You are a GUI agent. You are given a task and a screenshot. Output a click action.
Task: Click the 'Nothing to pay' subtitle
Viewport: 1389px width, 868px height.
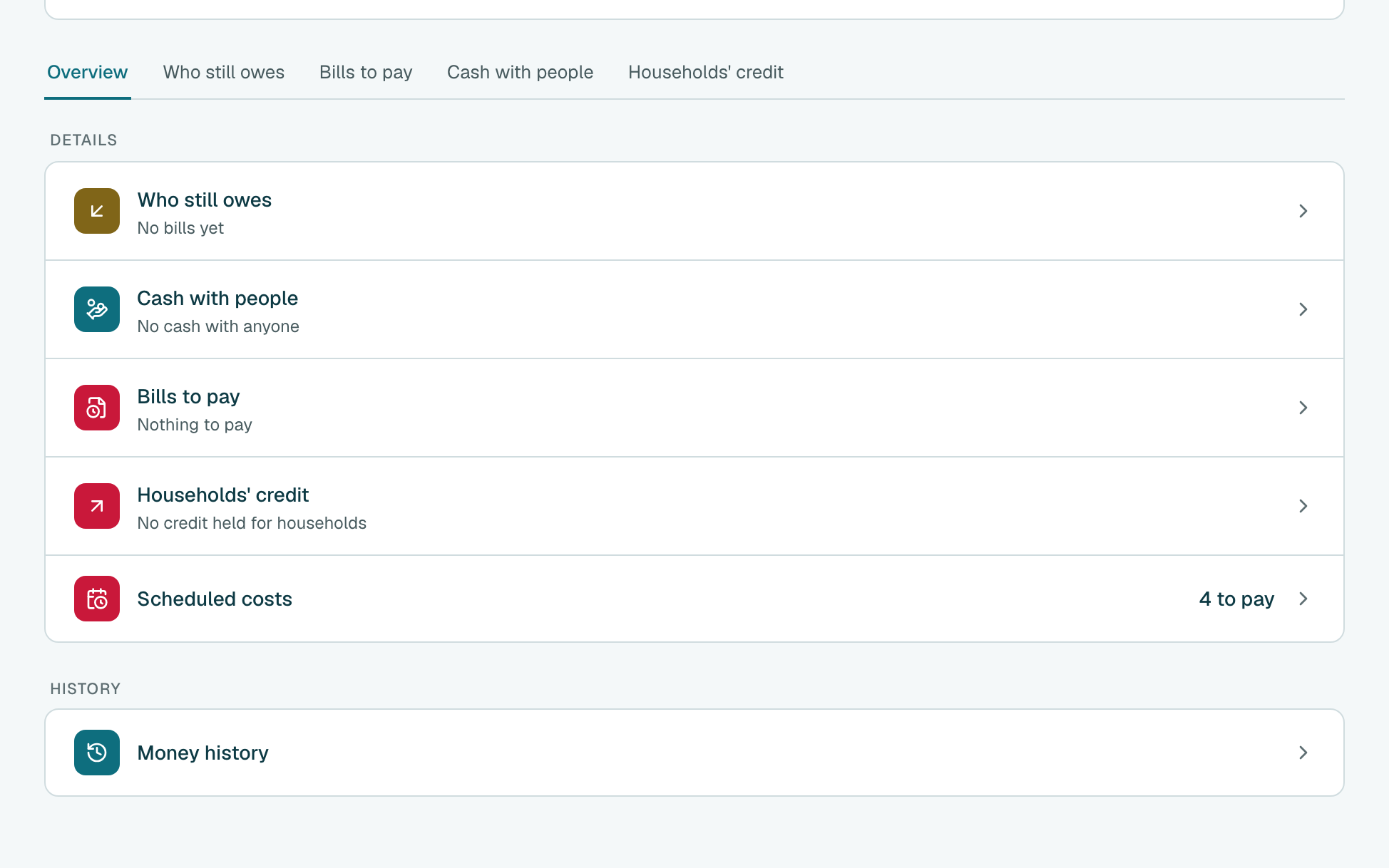click(195, 425)
